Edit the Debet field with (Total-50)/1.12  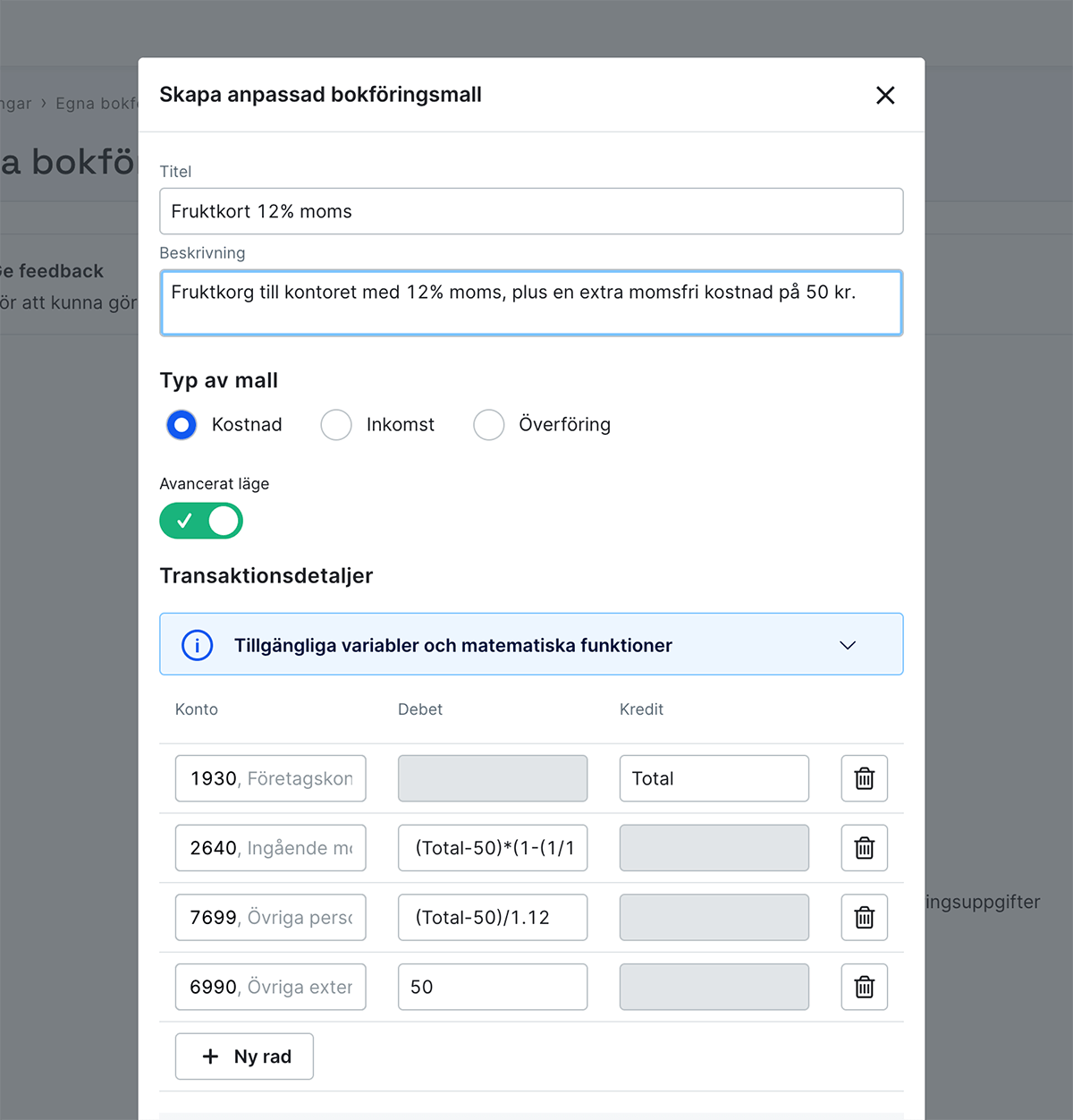(492, 917)
